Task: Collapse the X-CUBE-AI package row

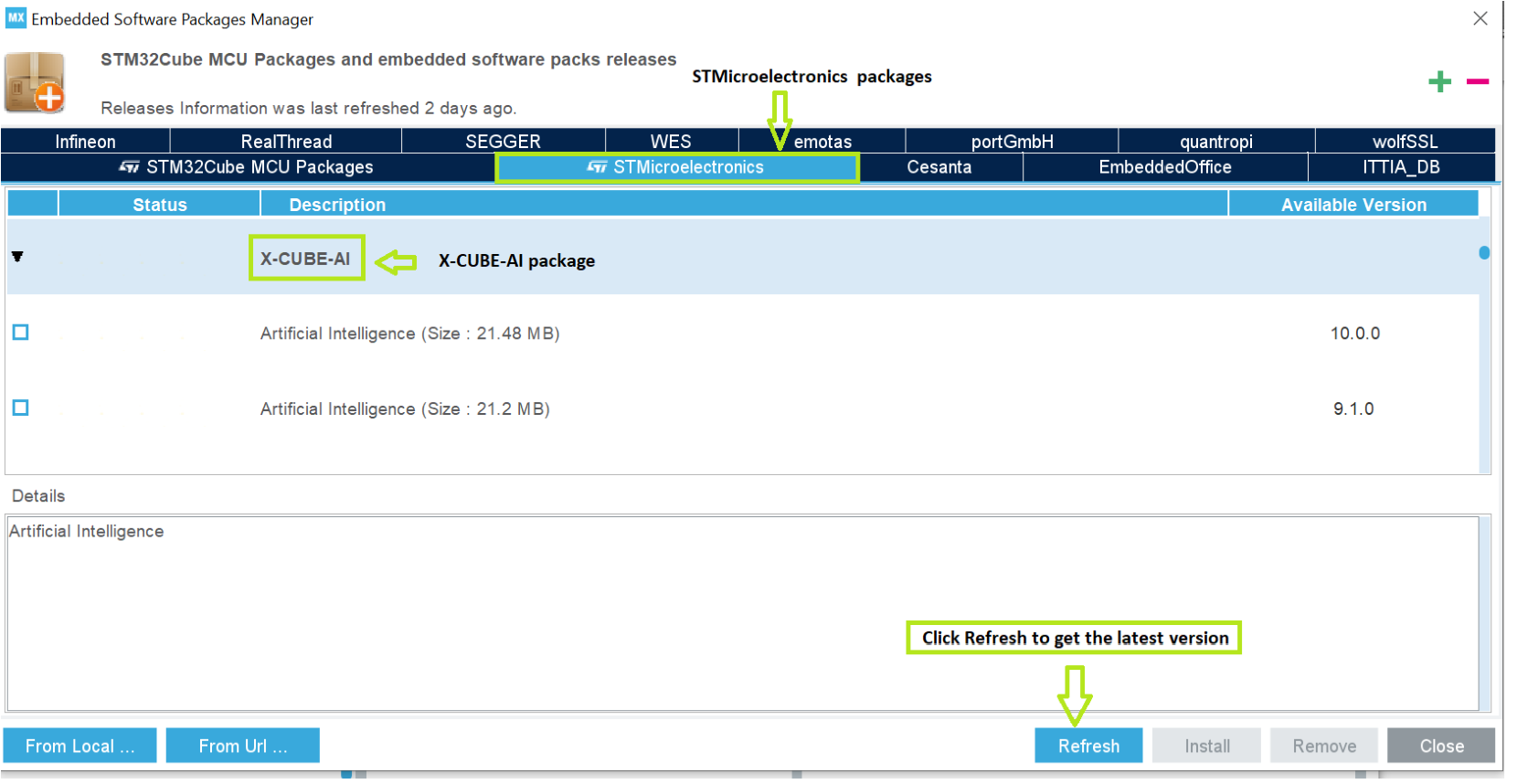Action: (x=17, y=257)
